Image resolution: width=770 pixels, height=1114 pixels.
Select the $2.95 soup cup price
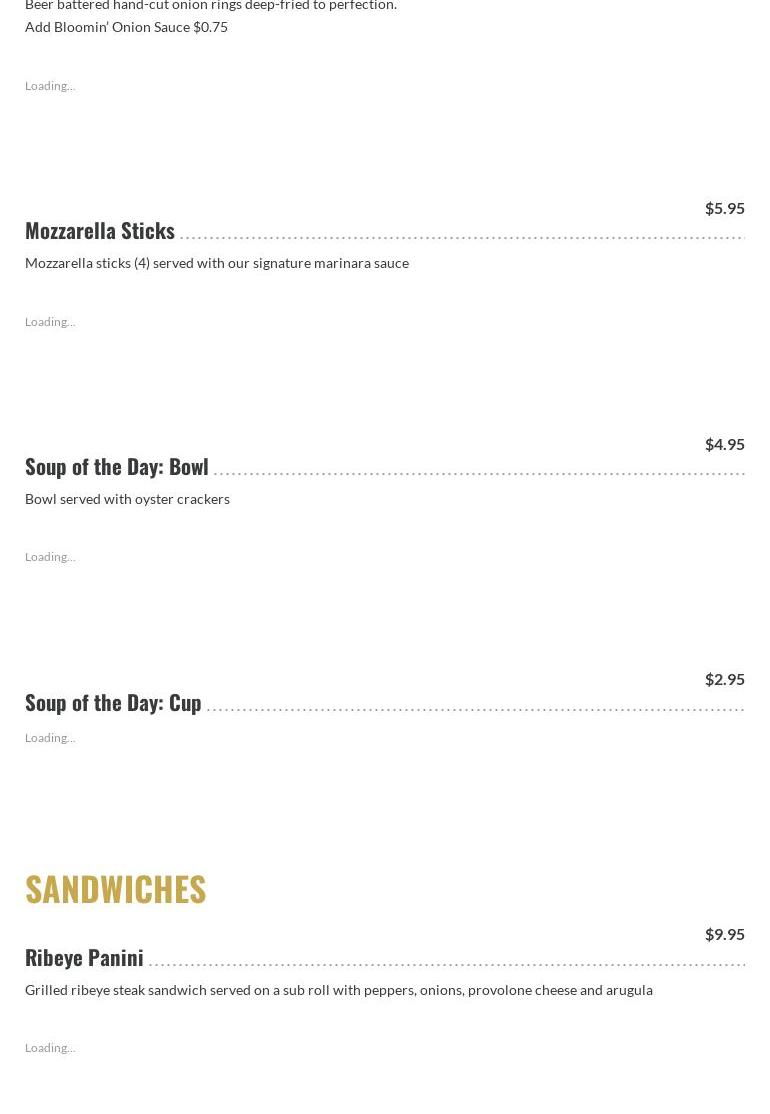point(725,679)
